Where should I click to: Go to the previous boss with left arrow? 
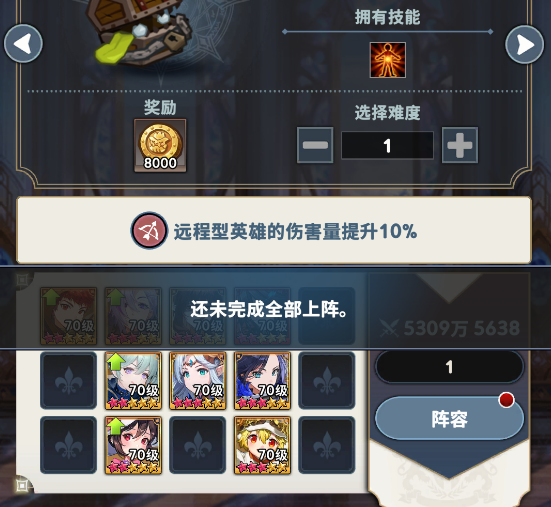coord(23,44)
